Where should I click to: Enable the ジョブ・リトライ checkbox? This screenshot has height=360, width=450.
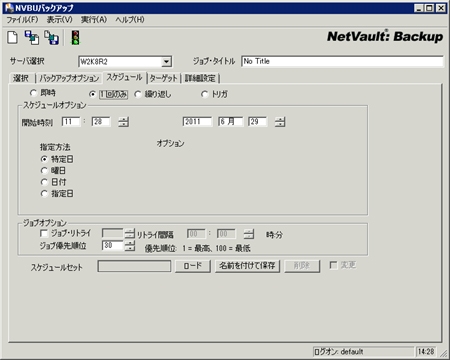[43, 233]
